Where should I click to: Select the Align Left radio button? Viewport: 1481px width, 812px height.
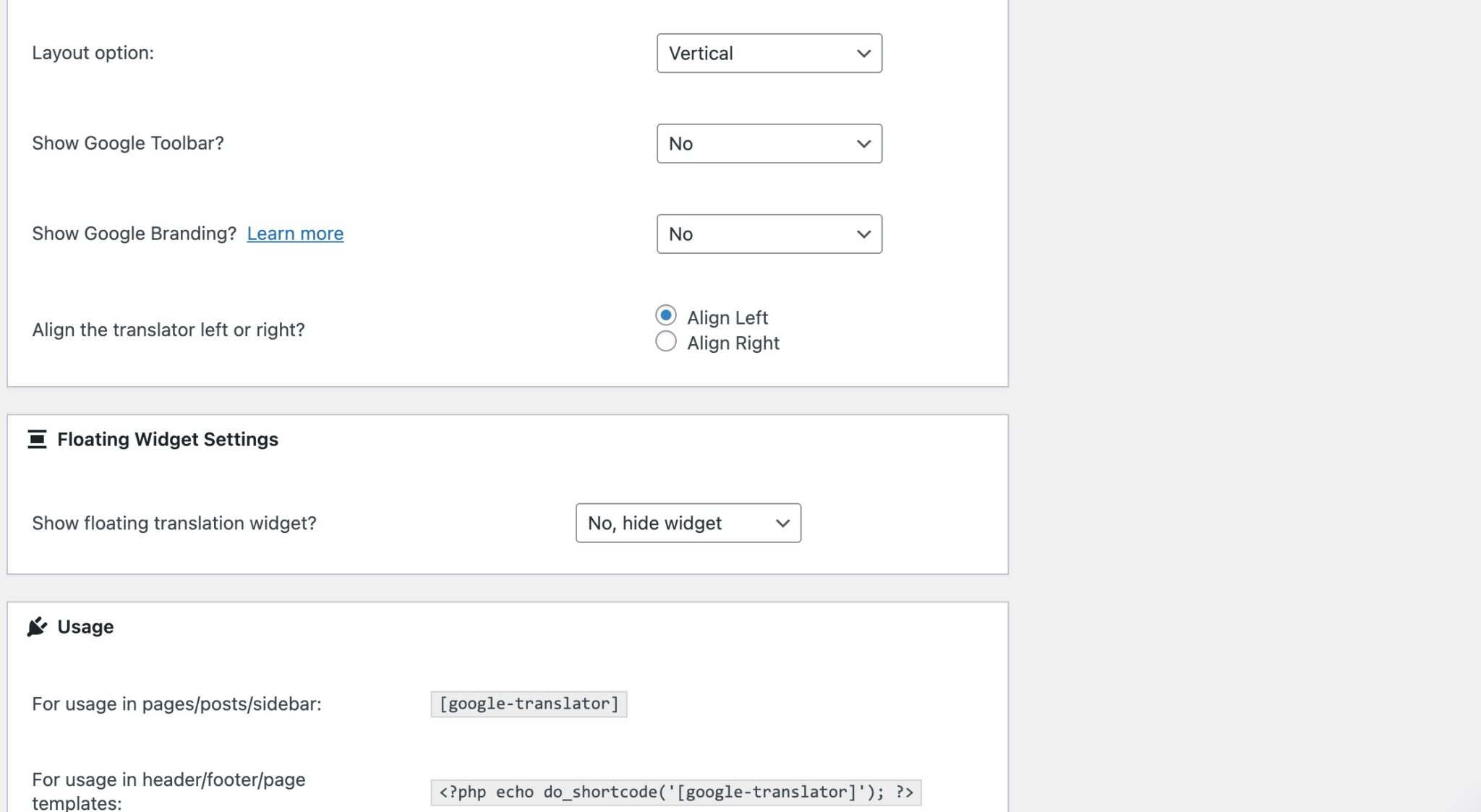point(666,316)
